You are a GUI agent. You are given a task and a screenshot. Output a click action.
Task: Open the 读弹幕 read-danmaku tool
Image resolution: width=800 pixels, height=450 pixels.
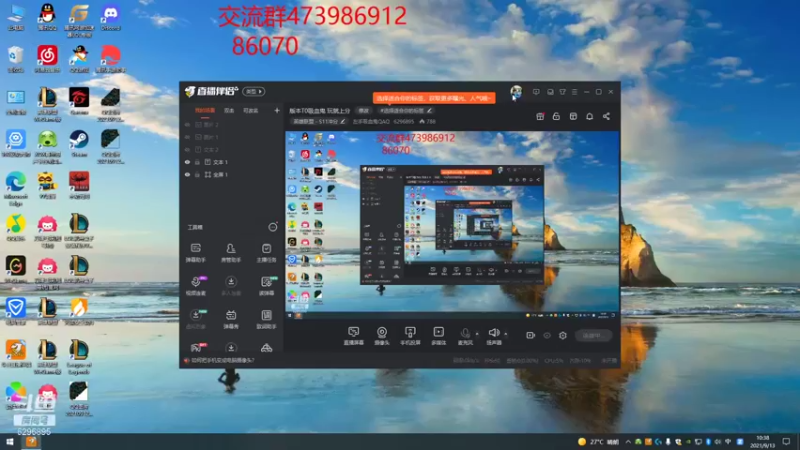pyautogui.click(x=266, y=286)
